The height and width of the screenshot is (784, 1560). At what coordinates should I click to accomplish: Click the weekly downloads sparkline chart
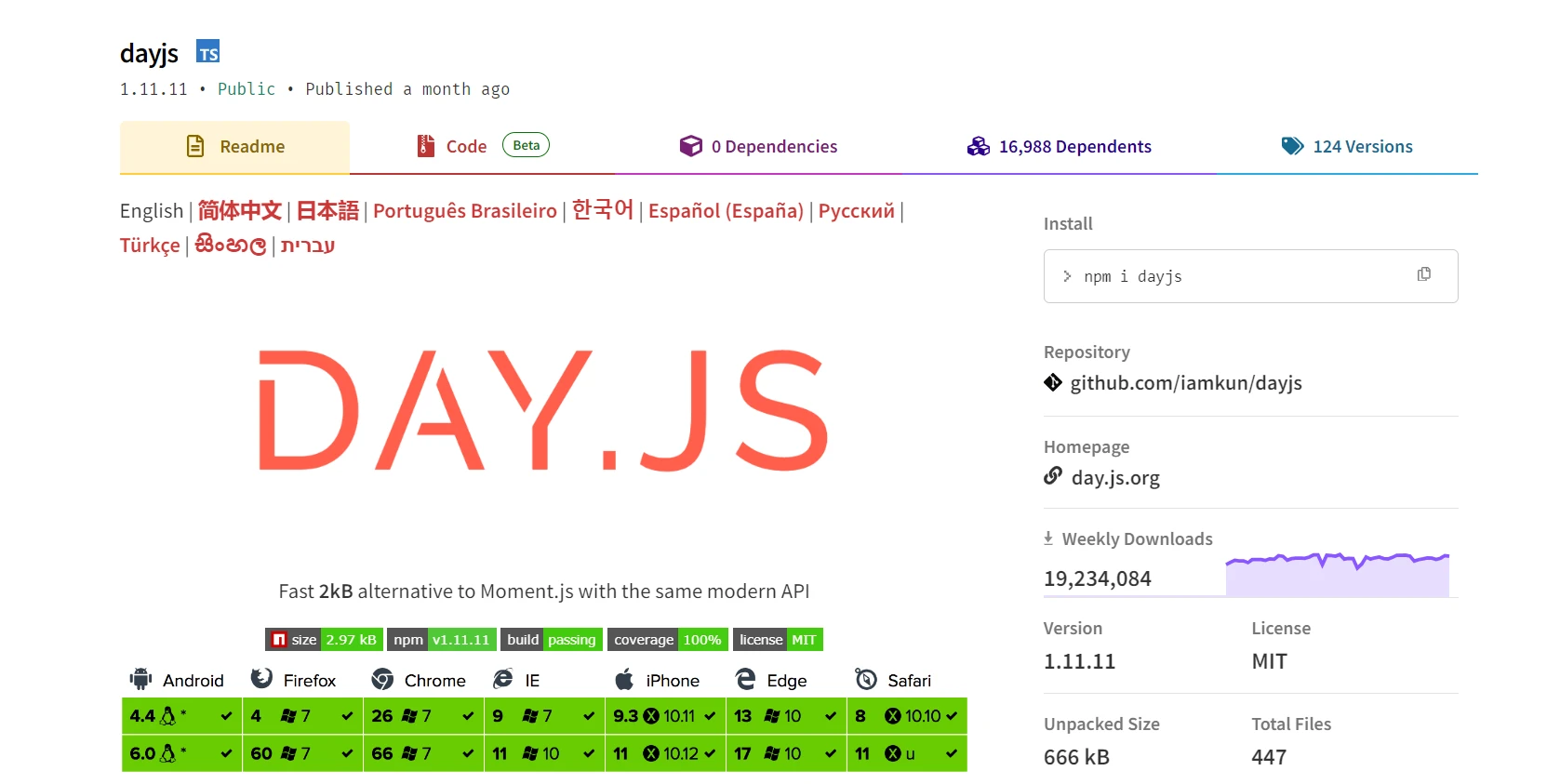(1338, 574)
